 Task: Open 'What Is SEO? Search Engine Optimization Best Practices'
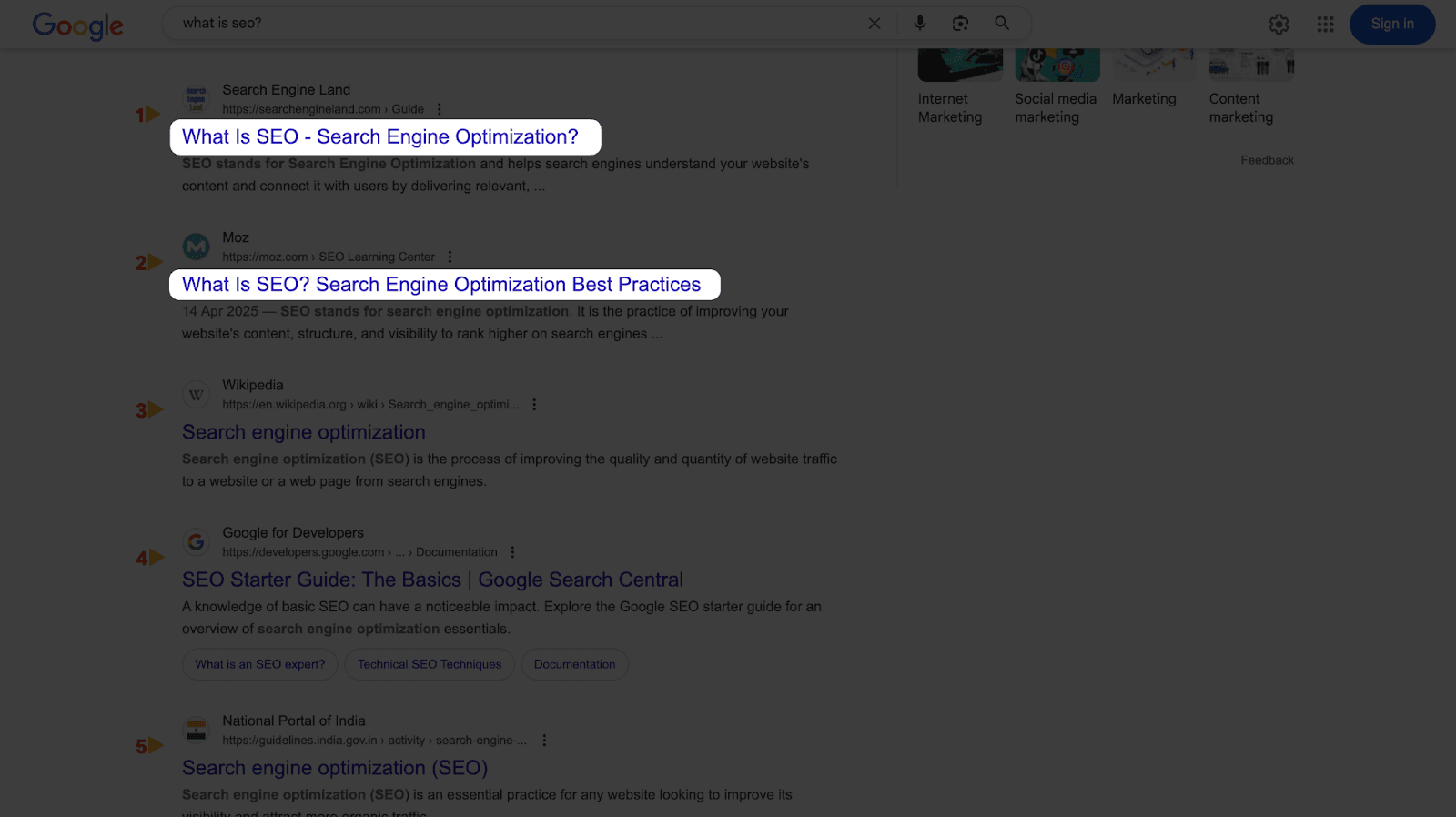[x=441, y=285]
